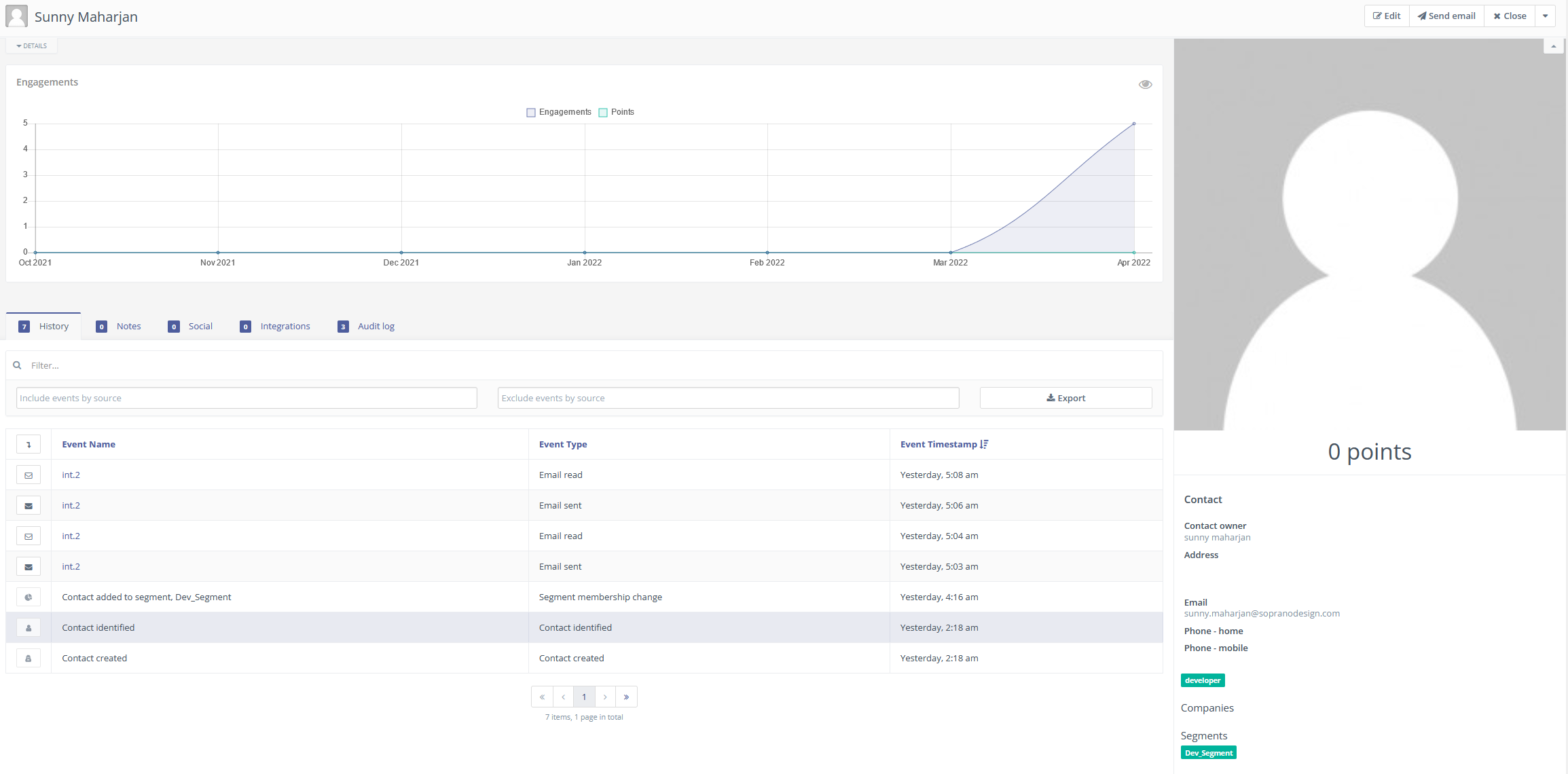The image size is (1568, 774).
Task: Toggle the engagements chart visibility eye icon
Action: coord(1145,84)
